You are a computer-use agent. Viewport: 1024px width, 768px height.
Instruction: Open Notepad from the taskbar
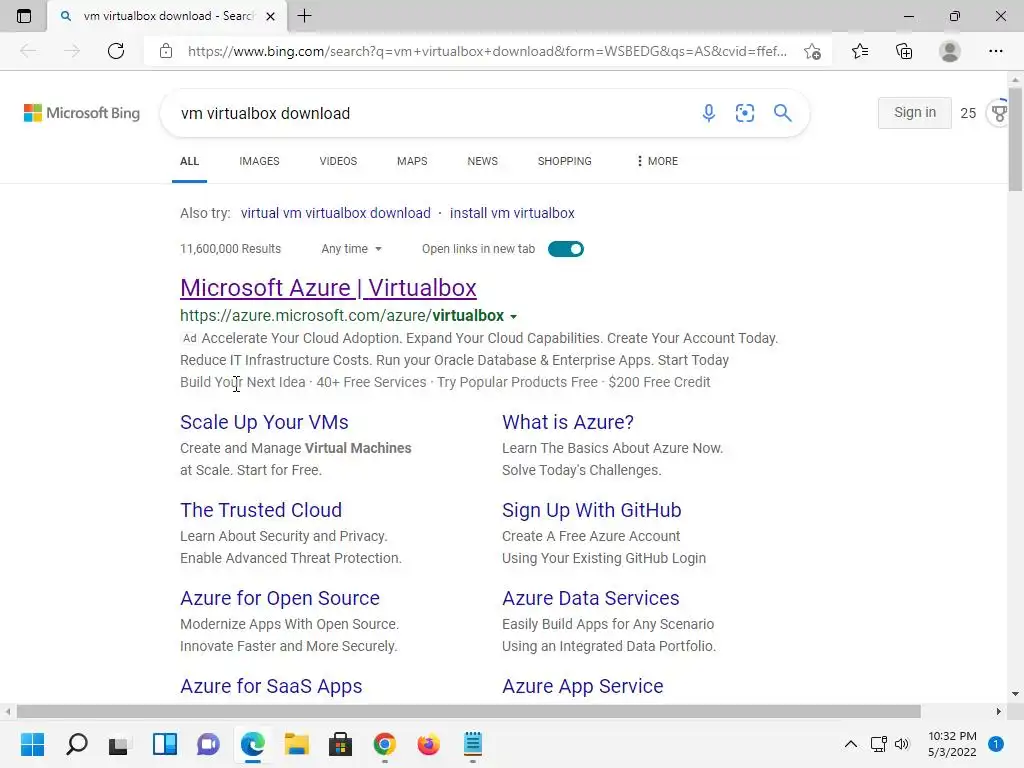[x=473, y=744]
